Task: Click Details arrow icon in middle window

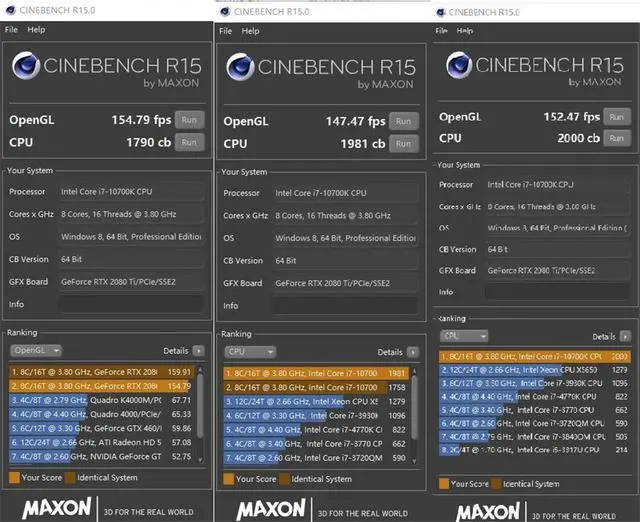Action: [x=413, y=352]
